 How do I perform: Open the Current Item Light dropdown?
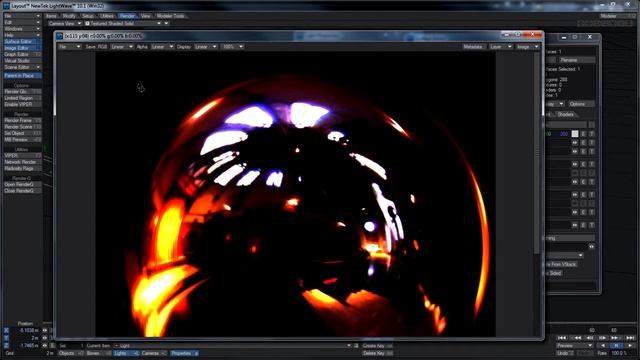pyautogui.click(x=232, y=346)
